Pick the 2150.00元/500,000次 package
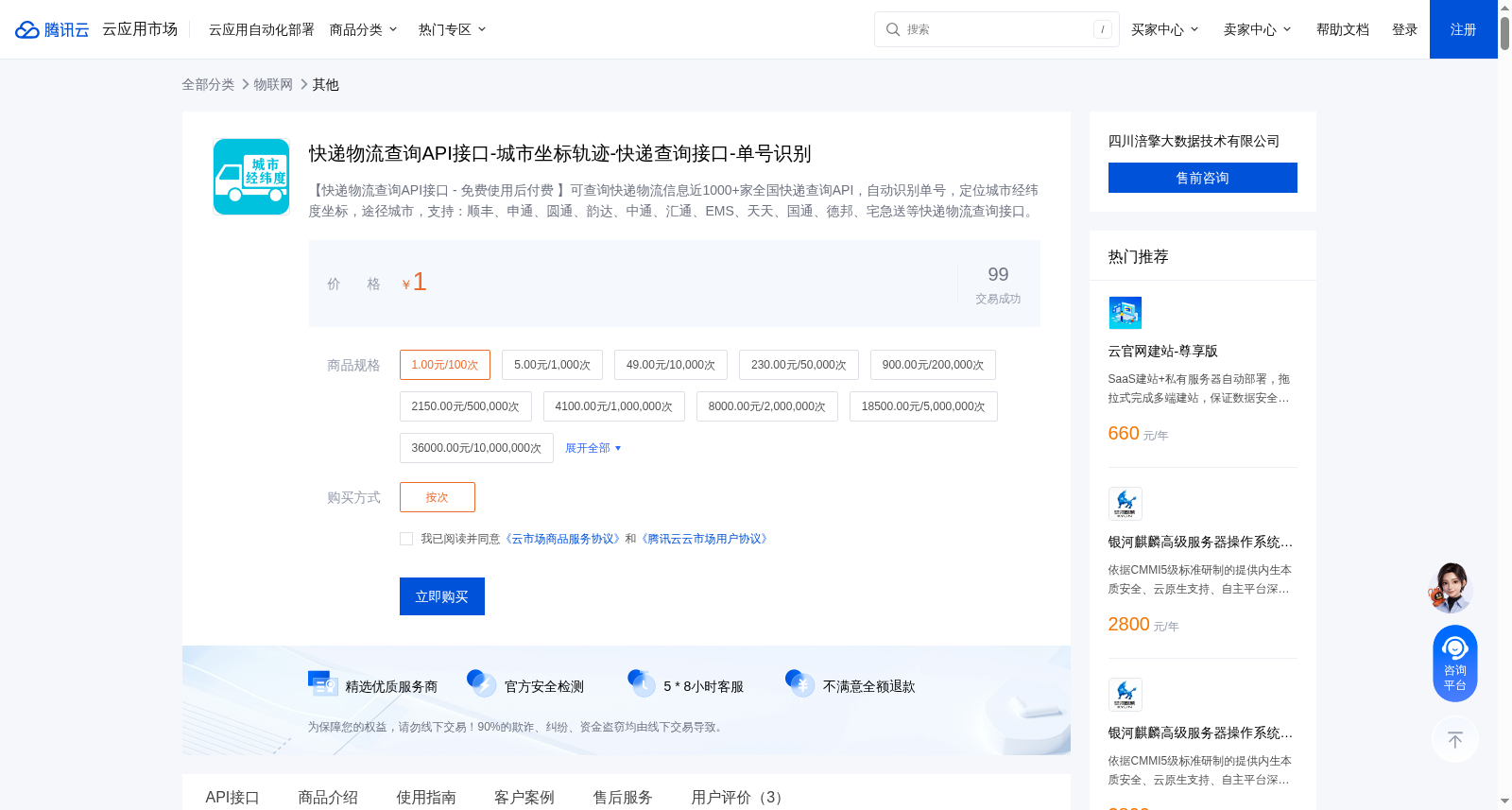Viewport: 1512px width, 810px height. (466, 406)
